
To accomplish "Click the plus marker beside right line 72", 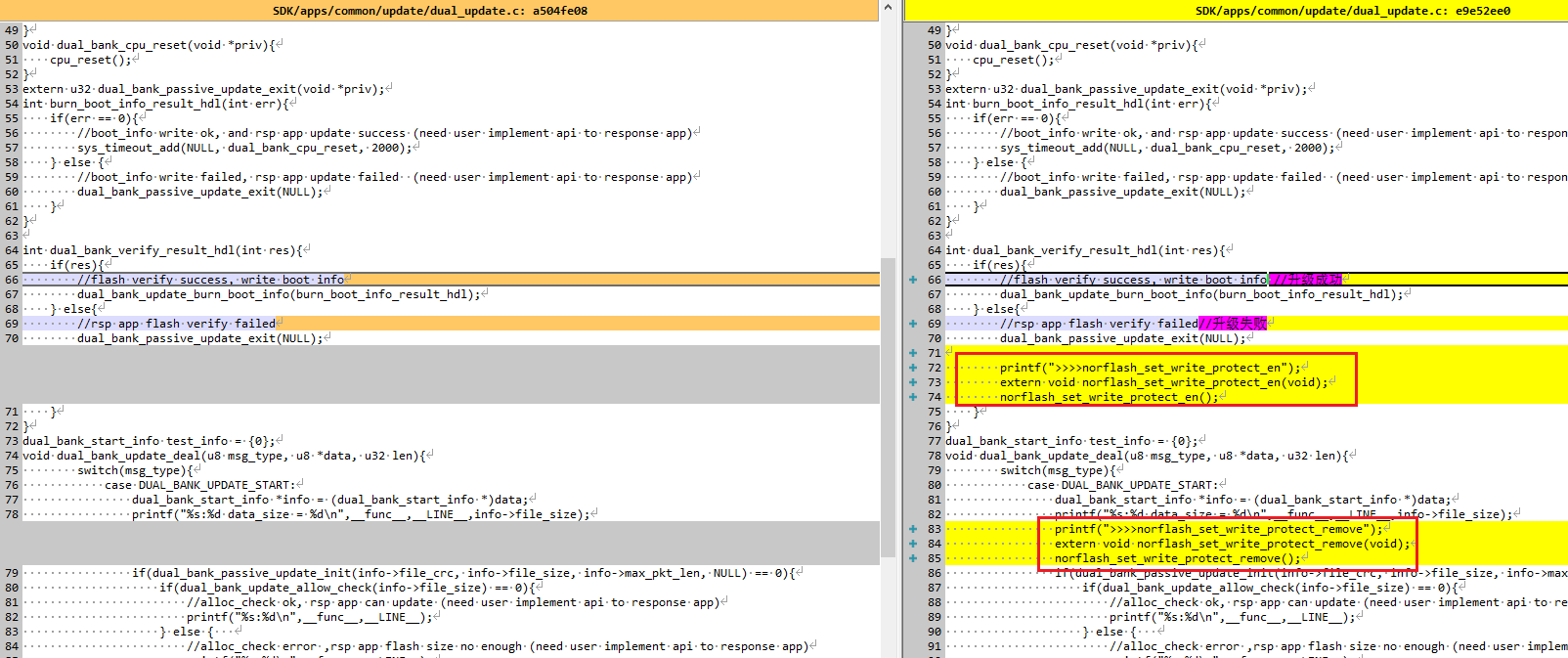I will [913, 368].
